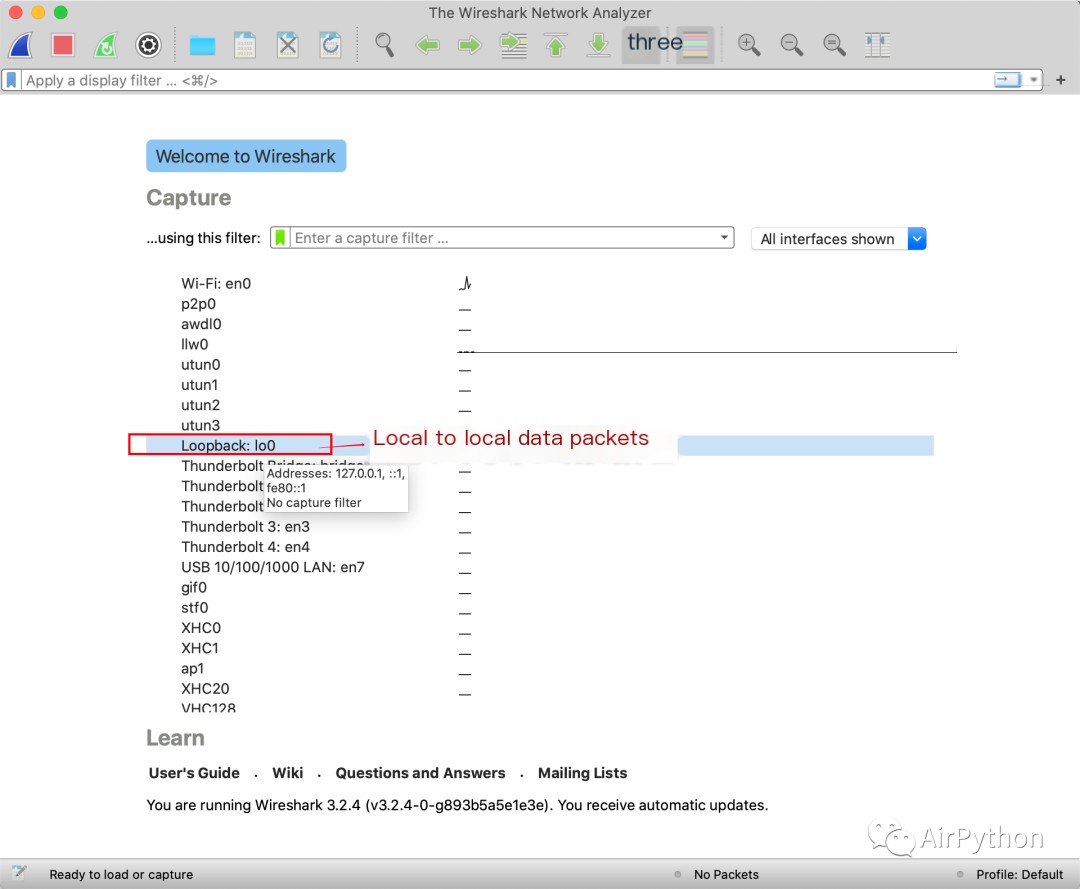Add a display filter button with plus

1061,80
